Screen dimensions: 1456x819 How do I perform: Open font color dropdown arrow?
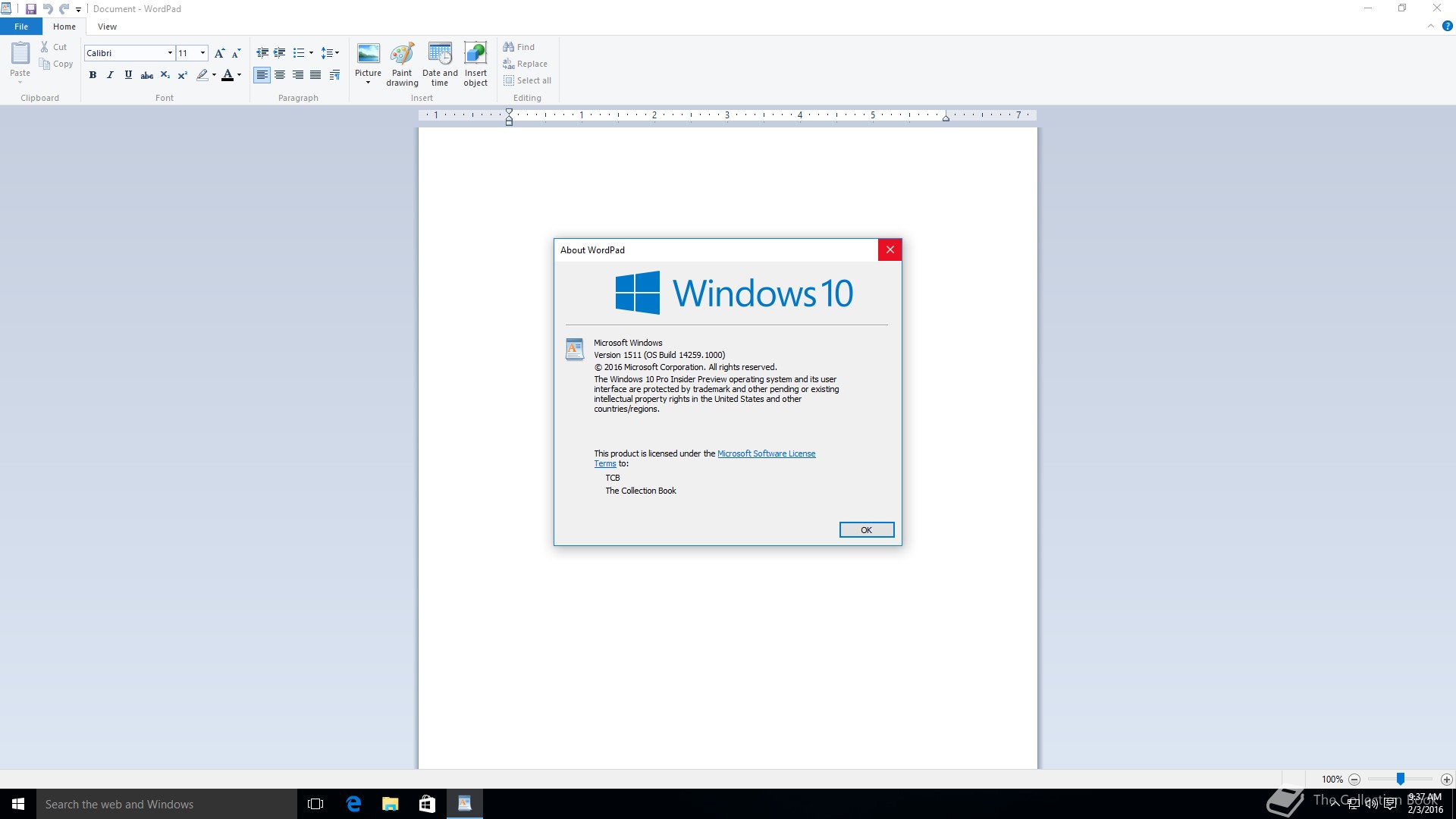239,75
